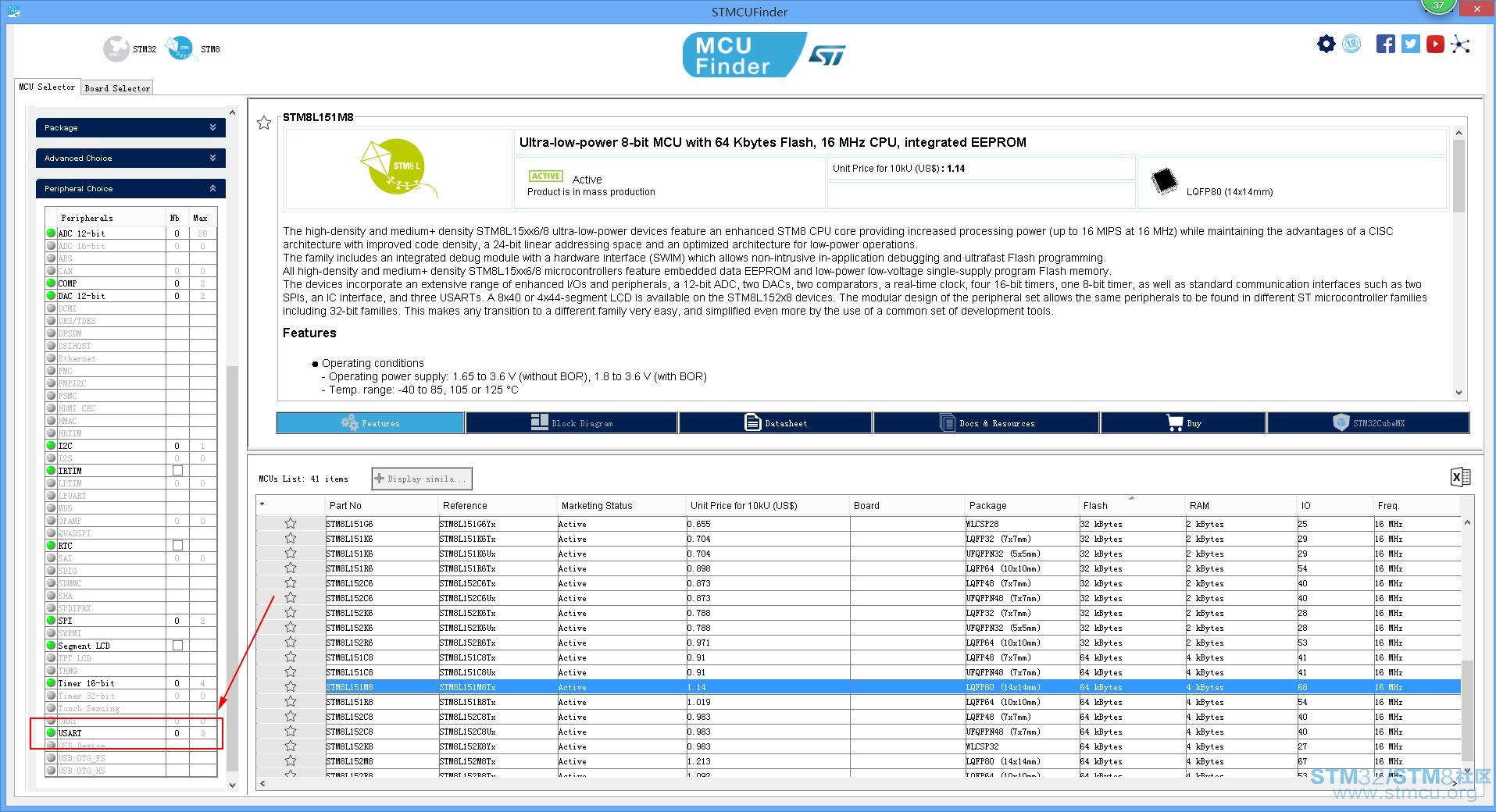This screenshot has height=812, width=1496.
Task: Sort the list by Marketing Status column
Action: (x=621, y=505)
